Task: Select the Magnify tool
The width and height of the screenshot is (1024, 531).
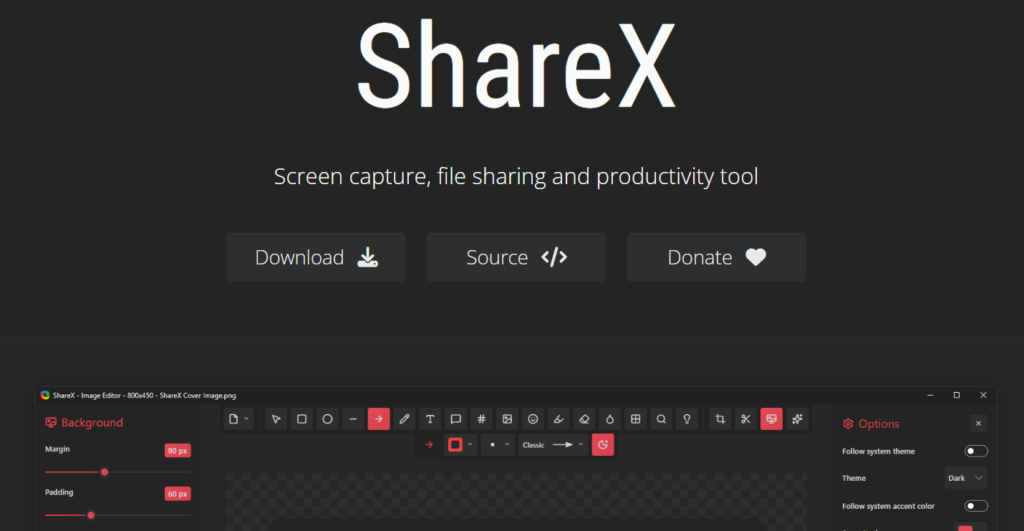Action: tap(661, 419)
